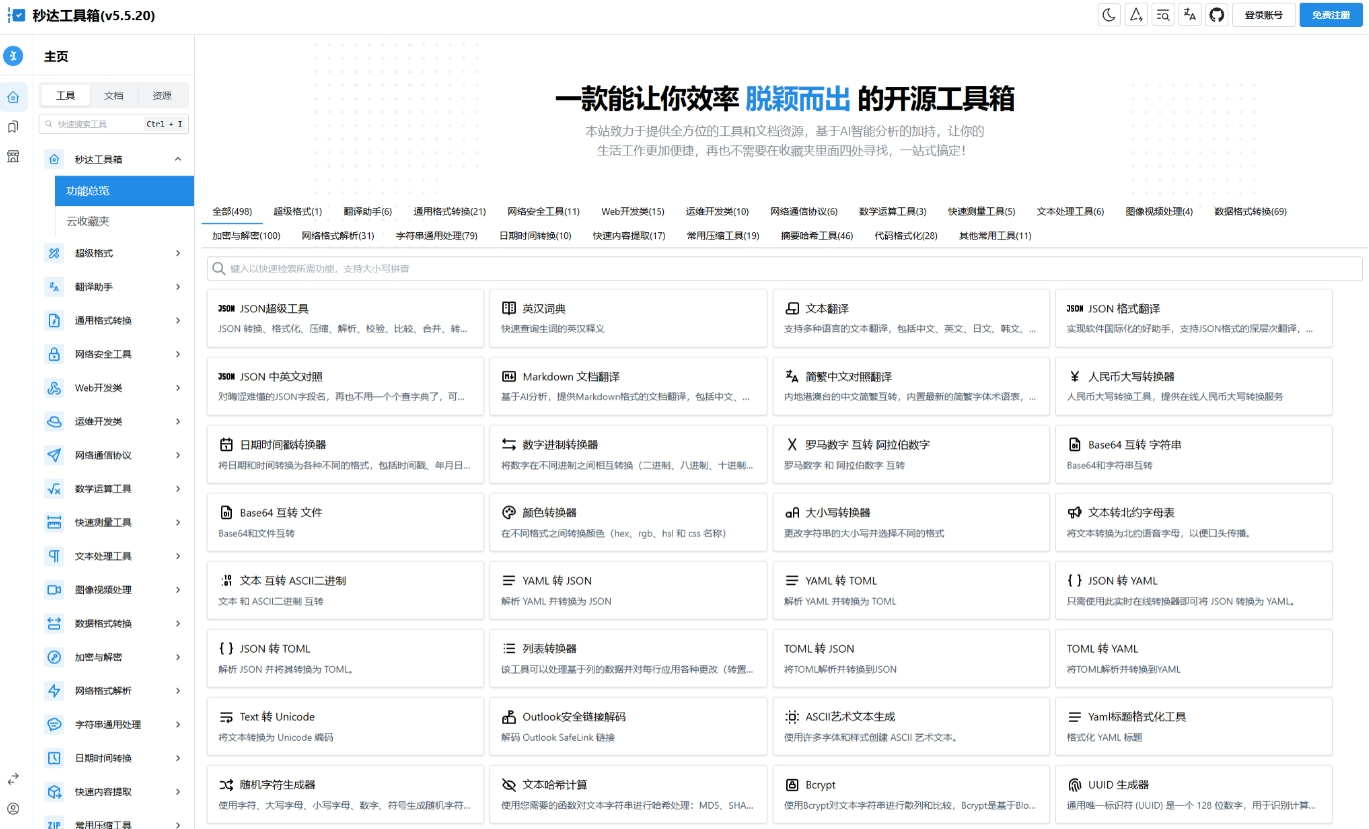Click the main tool search input field
The image size is (1369, 829).
pos(786,268)
